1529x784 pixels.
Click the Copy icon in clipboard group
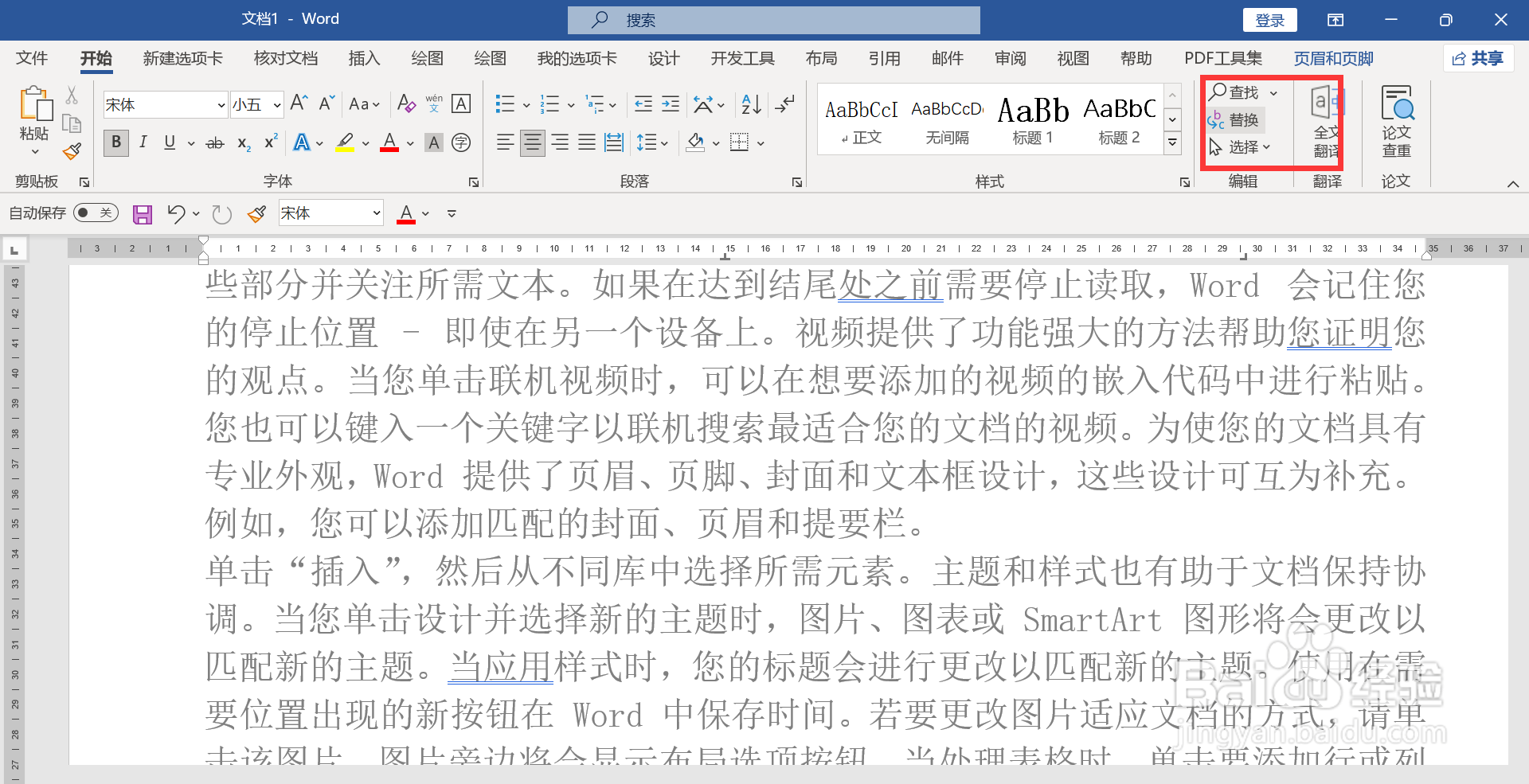(x=72, y=123)
